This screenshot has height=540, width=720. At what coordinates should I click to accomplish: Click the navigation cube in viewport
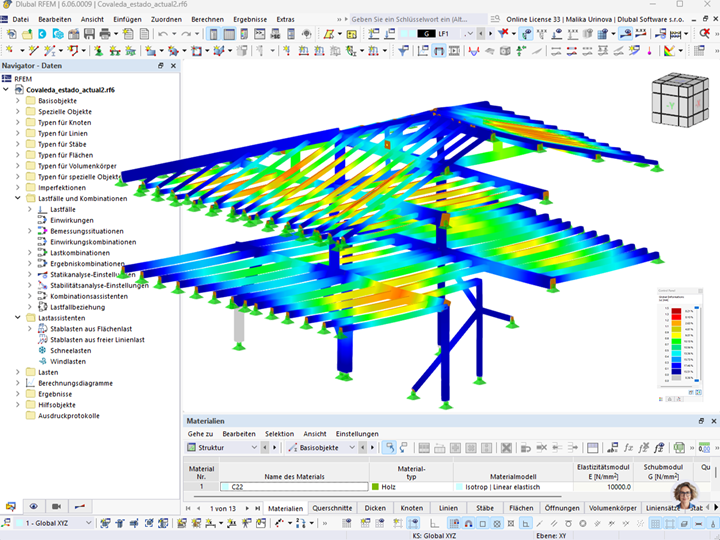point(680,100)
